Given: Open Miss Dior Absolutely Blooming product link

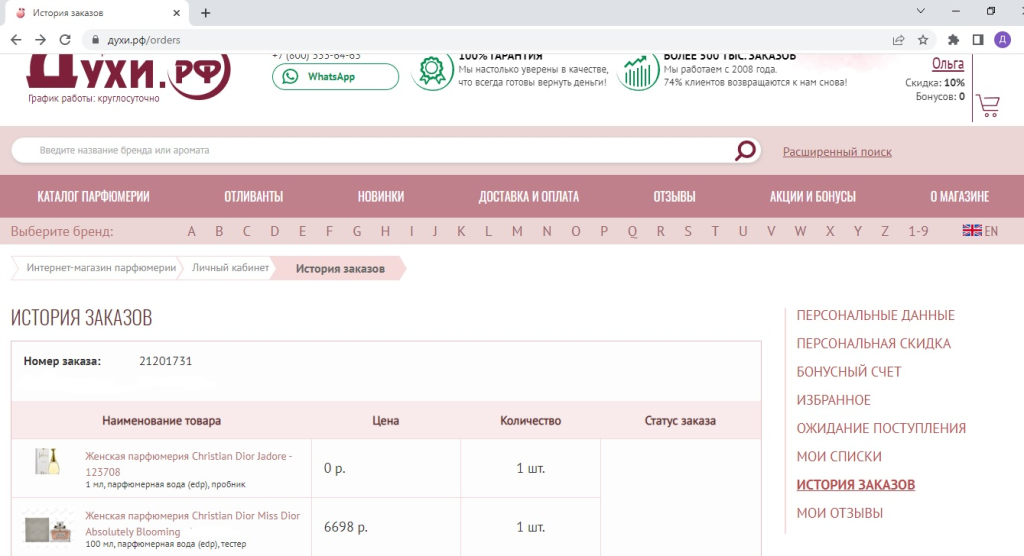Looking at the screenshot, I should pos(193,523).
